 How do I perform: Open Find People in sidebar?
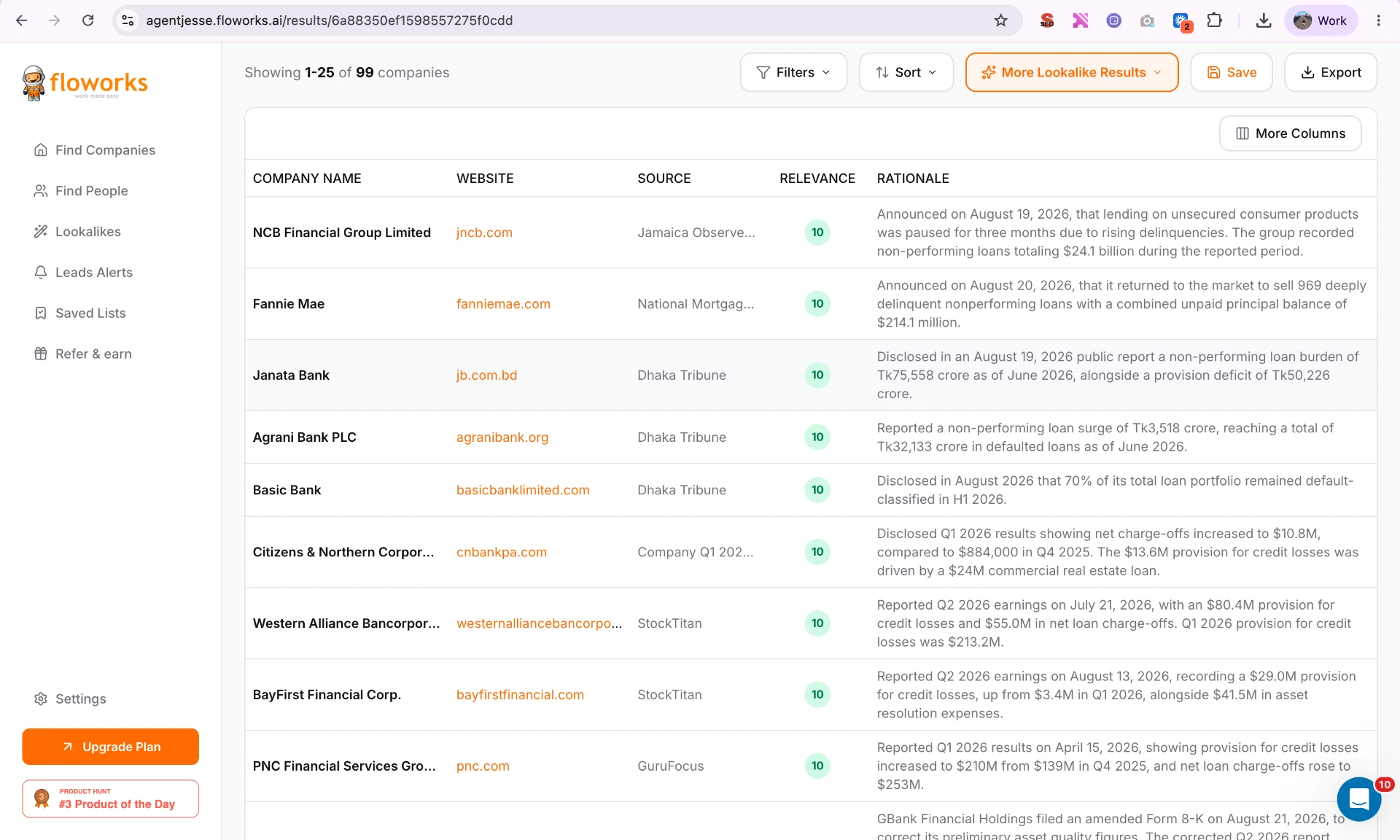point(81,191)
